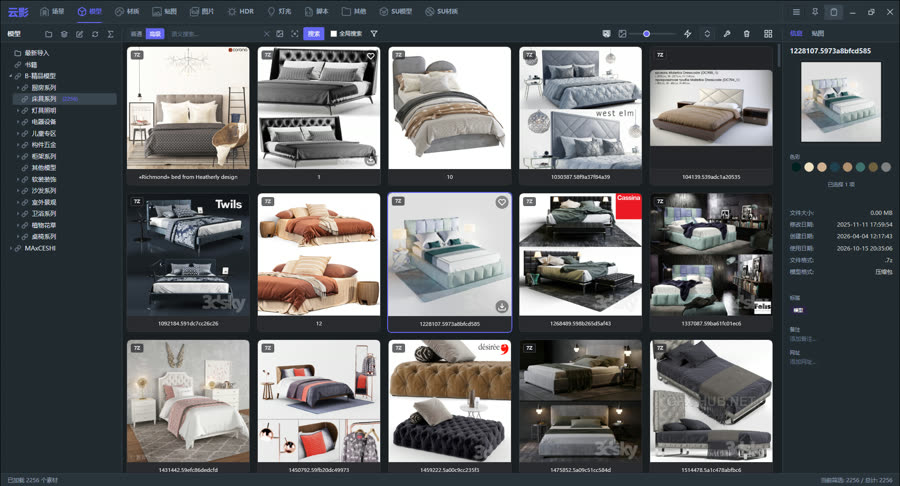900x486 pixels.
Task: Download the selected 1228107 bed model
Action: pos(502,306)
